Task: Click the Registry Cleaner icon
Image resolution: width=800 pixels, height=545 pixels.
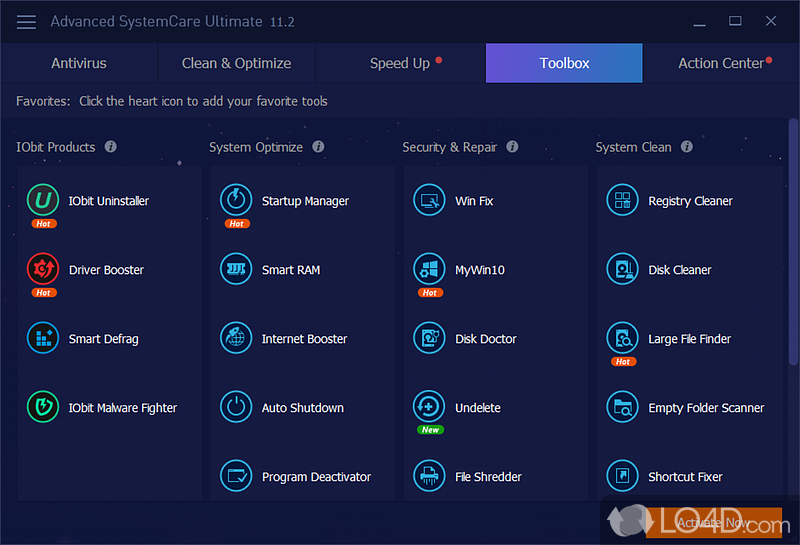Action: [622, 200]
